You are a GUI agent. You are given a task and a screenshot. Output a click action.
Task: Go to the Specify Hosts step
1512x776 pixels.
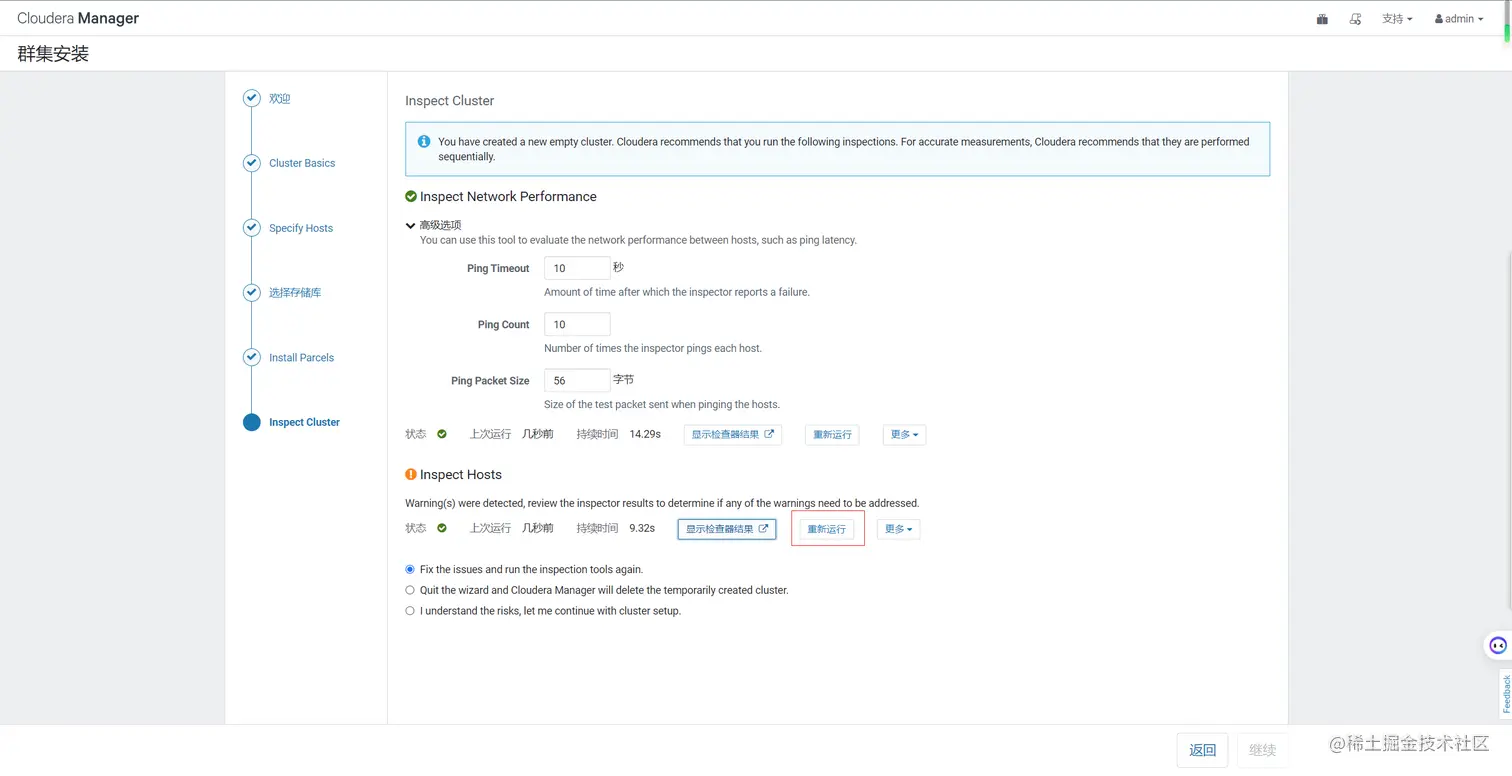click(x=301, y=228)
